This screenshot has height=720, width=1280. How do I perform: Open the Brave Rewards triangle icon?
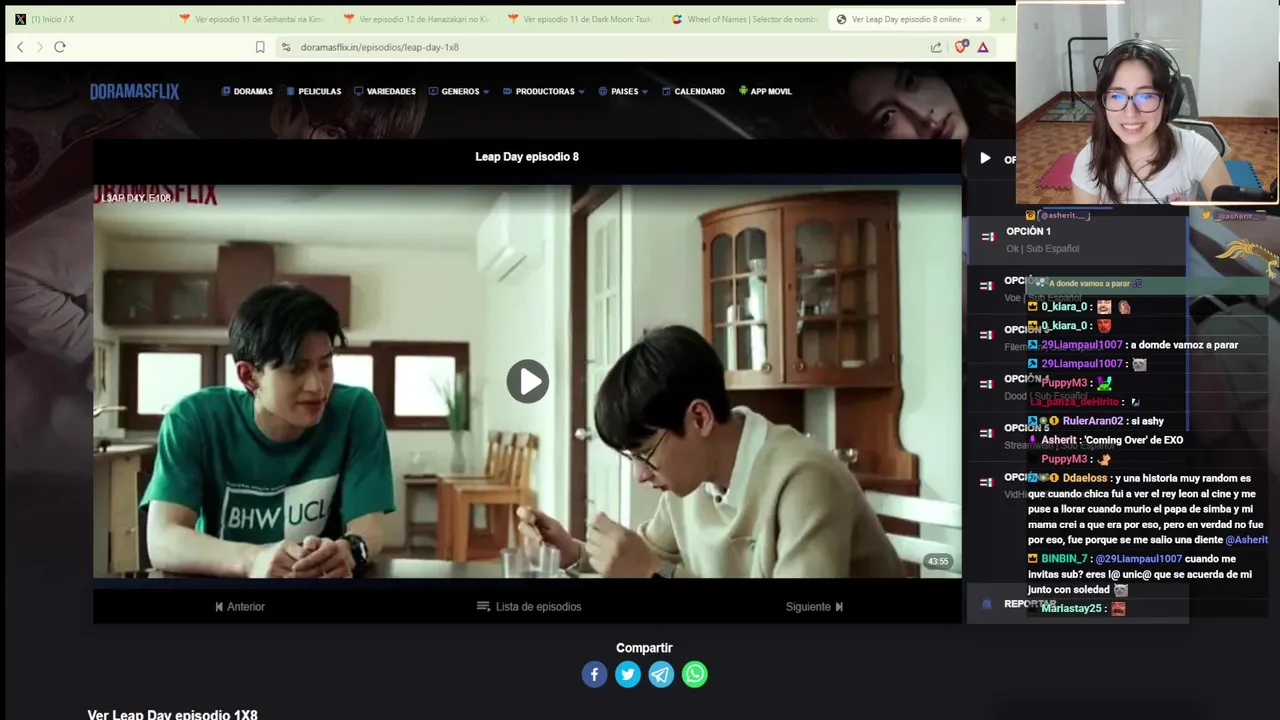[x=983, y=47]
